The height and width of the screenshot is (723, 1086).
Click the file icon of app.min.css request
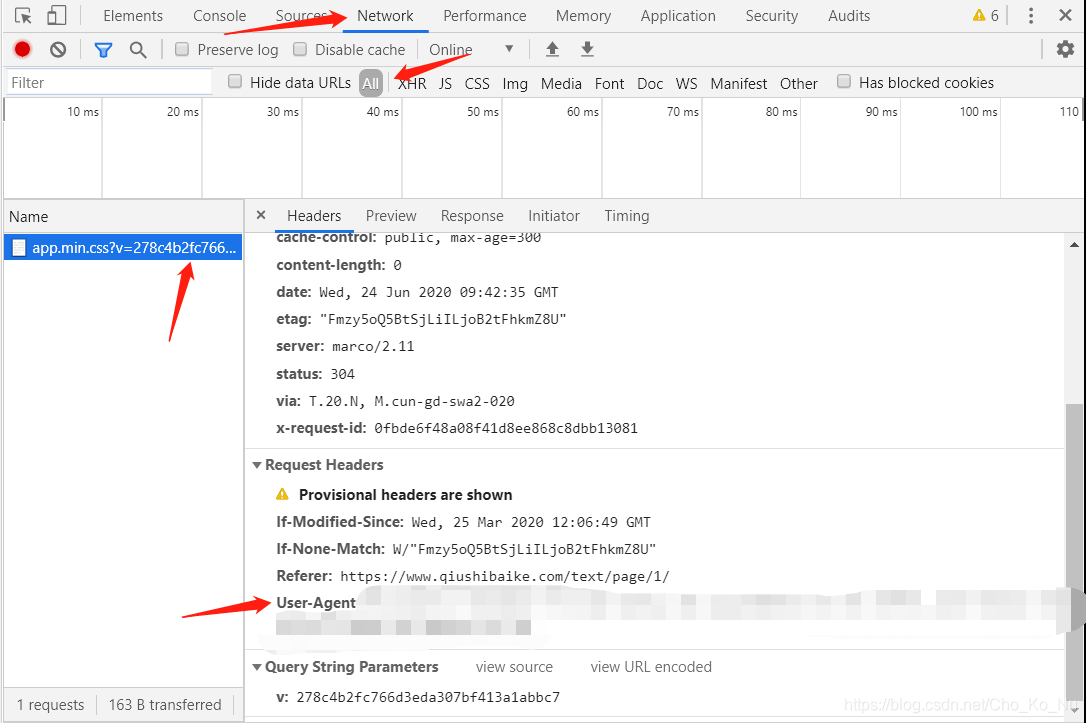click(19, 248)
